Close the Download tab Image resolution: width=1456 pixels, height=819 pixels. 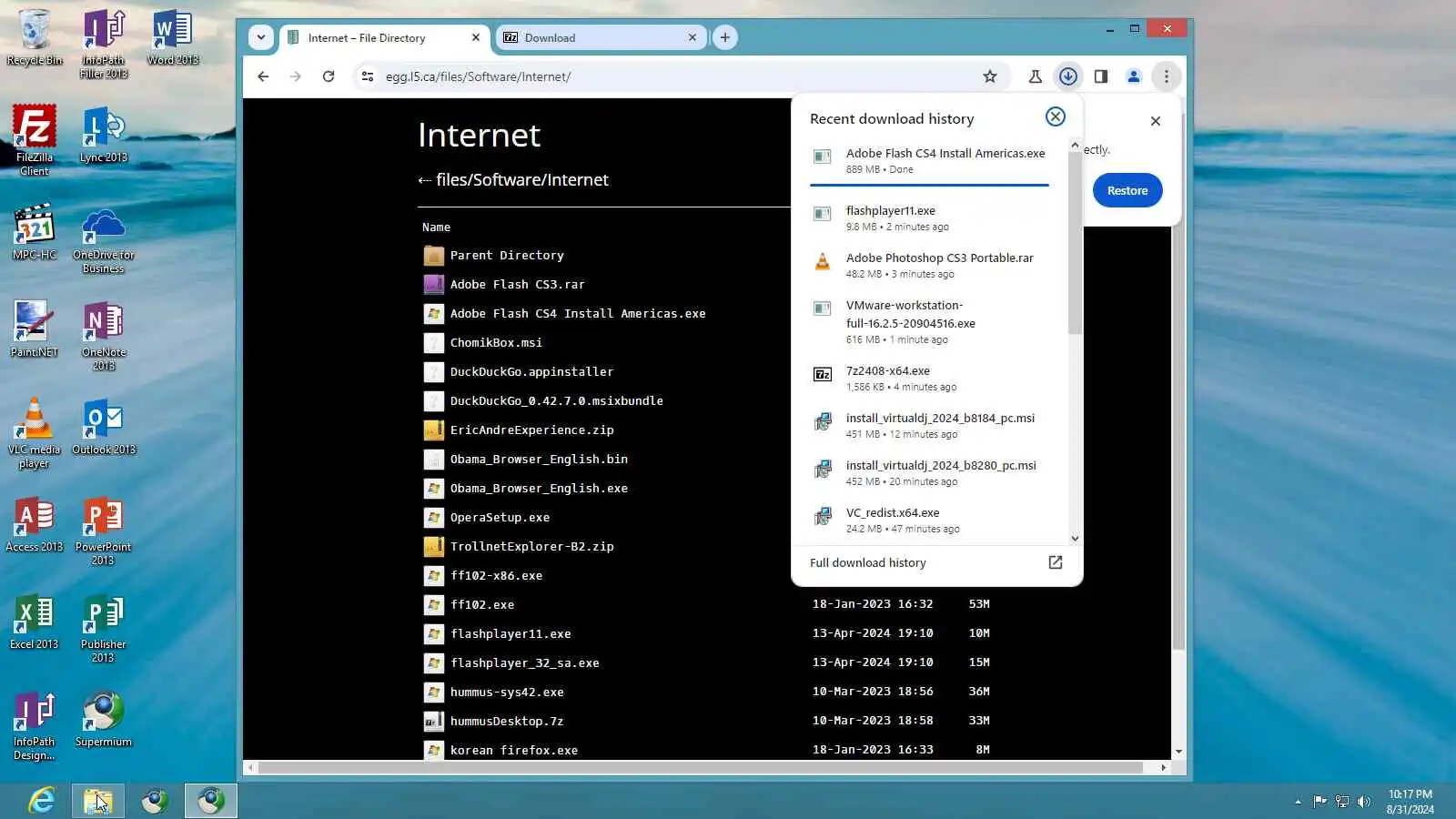tap(693, 37)
